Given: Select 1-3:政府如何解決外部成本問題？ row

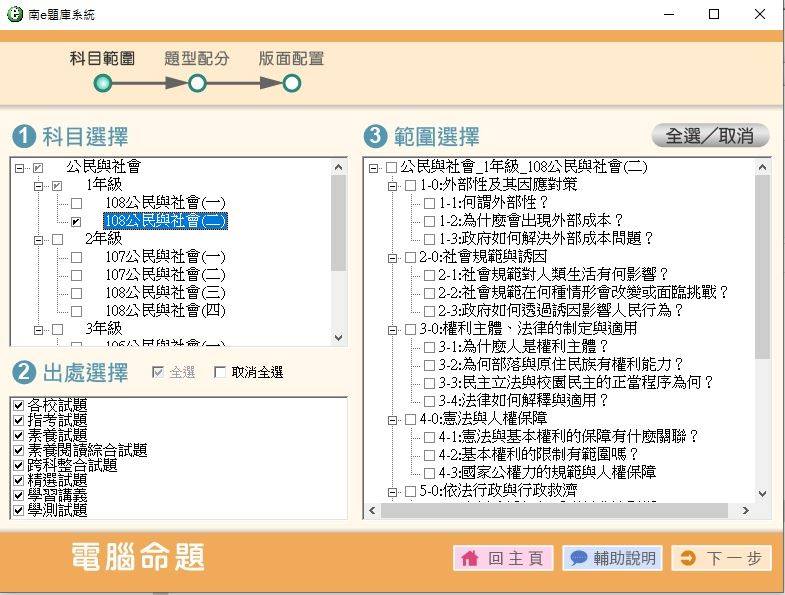Looking at the screenshot, I should click(546, 239).
